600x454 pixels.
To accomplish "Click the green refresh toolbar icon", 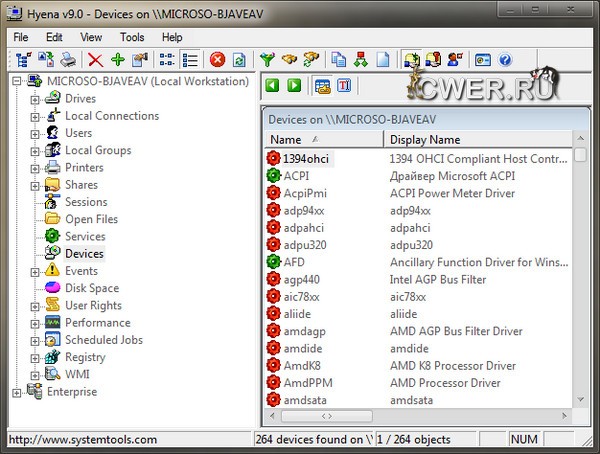I will (239, 60).
